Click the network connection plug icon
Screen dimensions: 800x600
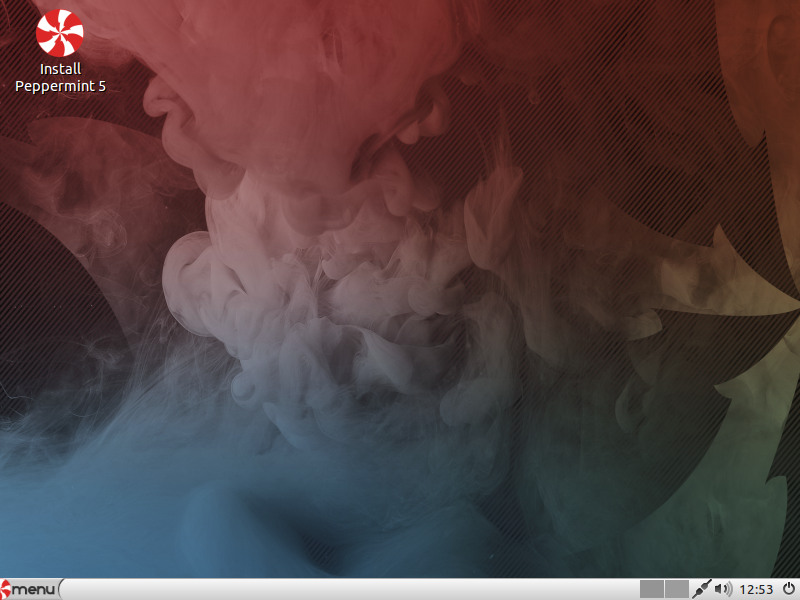pyautogui.click(x=703, y=589)
